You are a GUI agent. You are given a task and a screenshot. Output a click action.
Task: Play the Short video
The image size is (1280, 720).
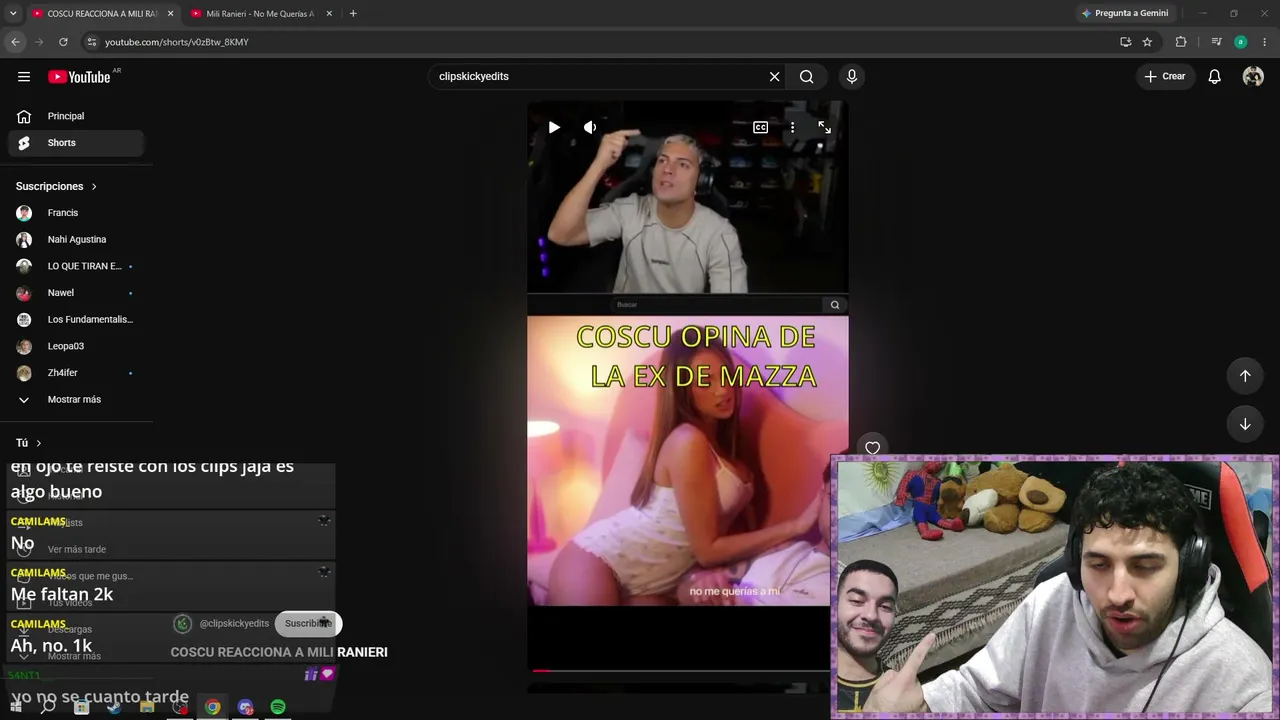(x=554, y=127)
